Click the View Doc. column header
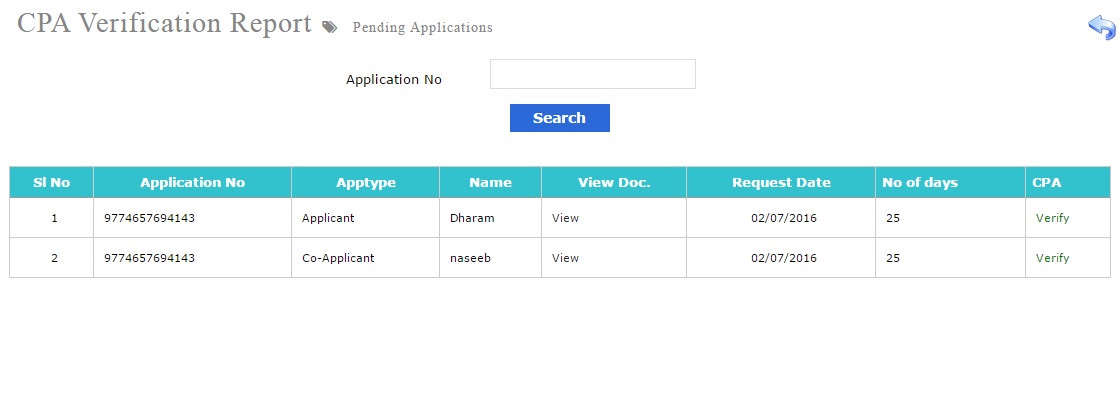1120x414 pixels. (x=614, y=182)
